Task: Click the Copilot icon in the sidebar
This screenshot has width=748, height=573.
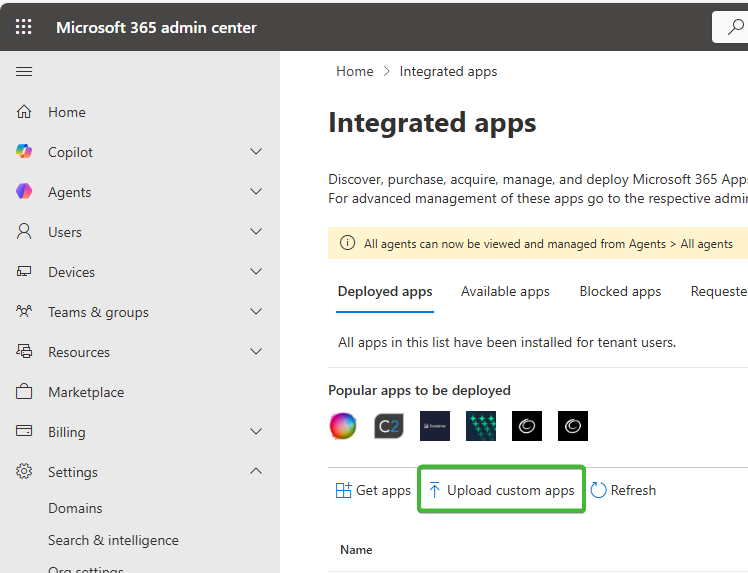Action: point(25,152)
